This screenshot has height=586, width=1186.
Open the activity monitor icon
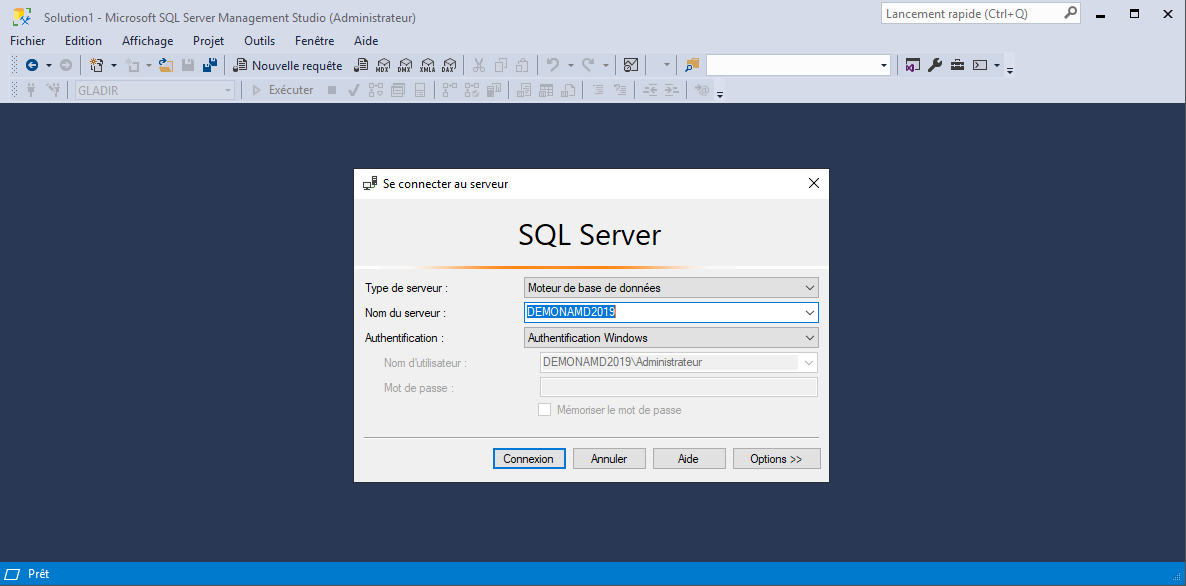point(631,66)
